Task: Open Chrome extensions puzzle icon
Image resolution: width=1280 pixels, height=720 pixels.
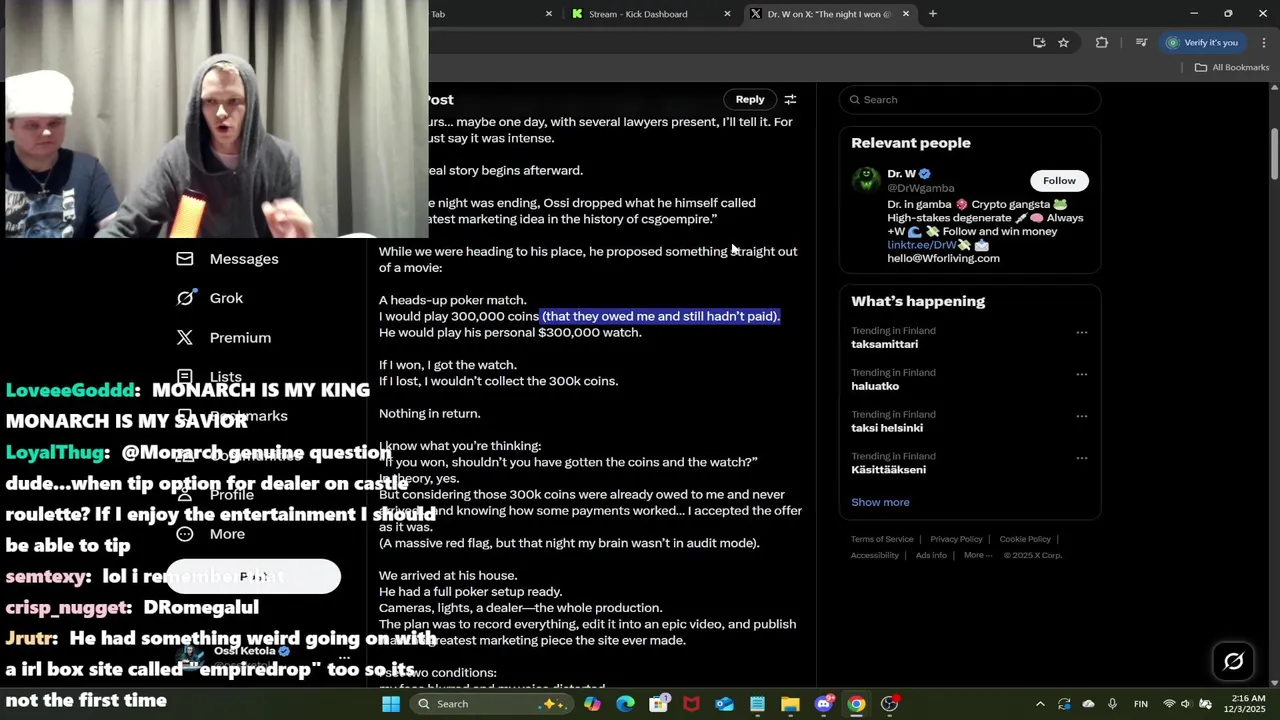Action: pyautogui.click(x=1102, y=42)
